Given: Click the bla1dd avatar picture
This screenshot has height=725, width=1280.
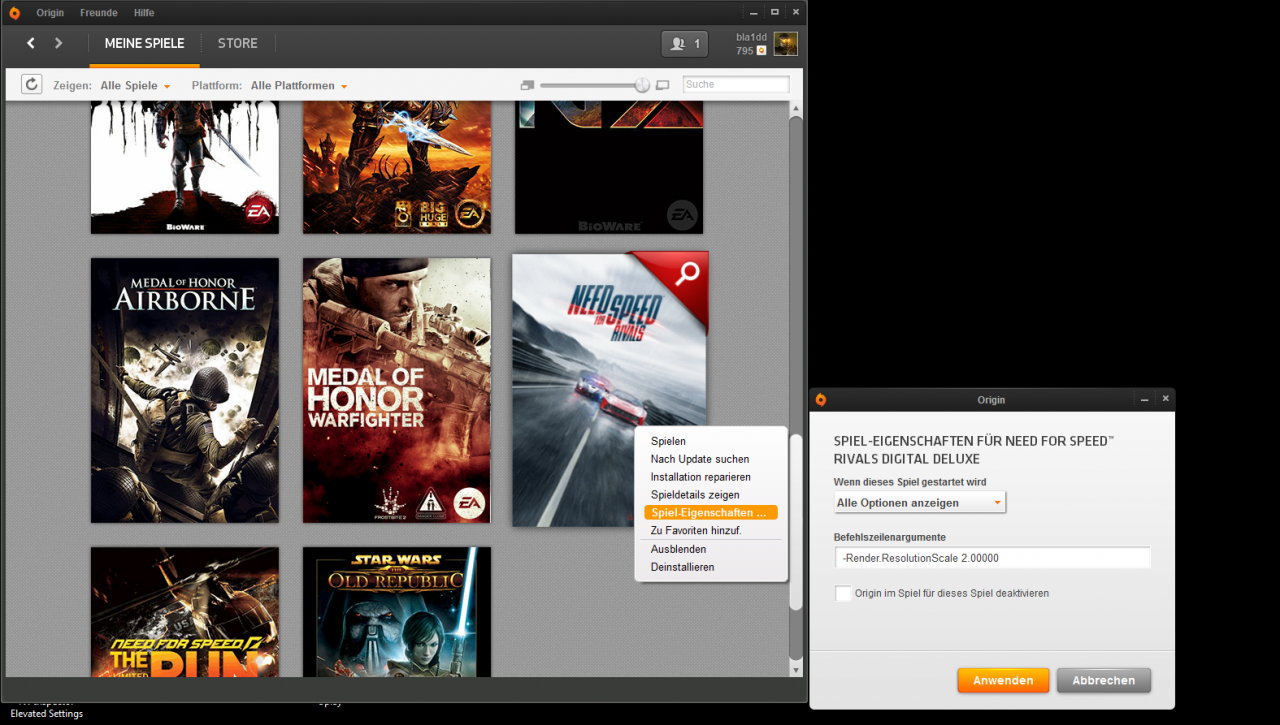Looking at the screenshot, I should click(786, 44).
